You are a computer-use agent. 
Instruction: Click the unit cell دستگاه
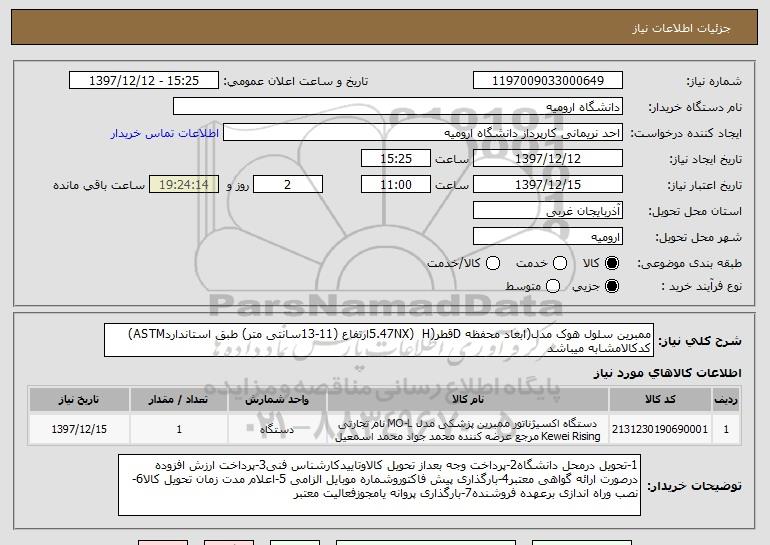coord(277,430)
